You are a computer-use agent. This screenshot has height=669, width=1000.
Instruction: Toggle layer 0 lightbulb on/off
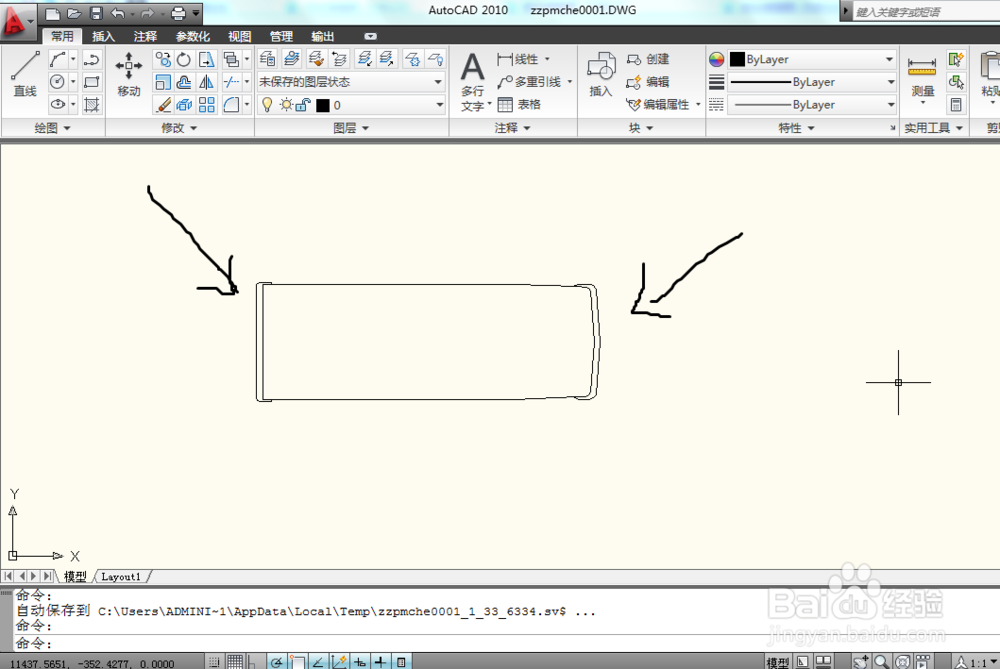267,105
